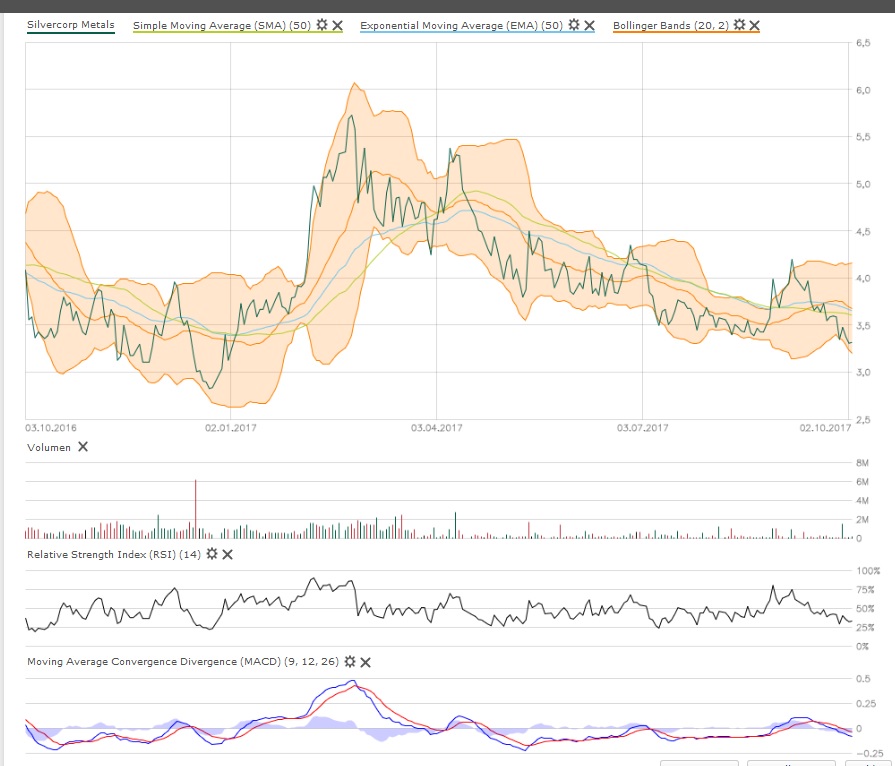This screenshot has height=766, width=895.
Task: Open Bollinger Bands settings gear
Action: 739,25
